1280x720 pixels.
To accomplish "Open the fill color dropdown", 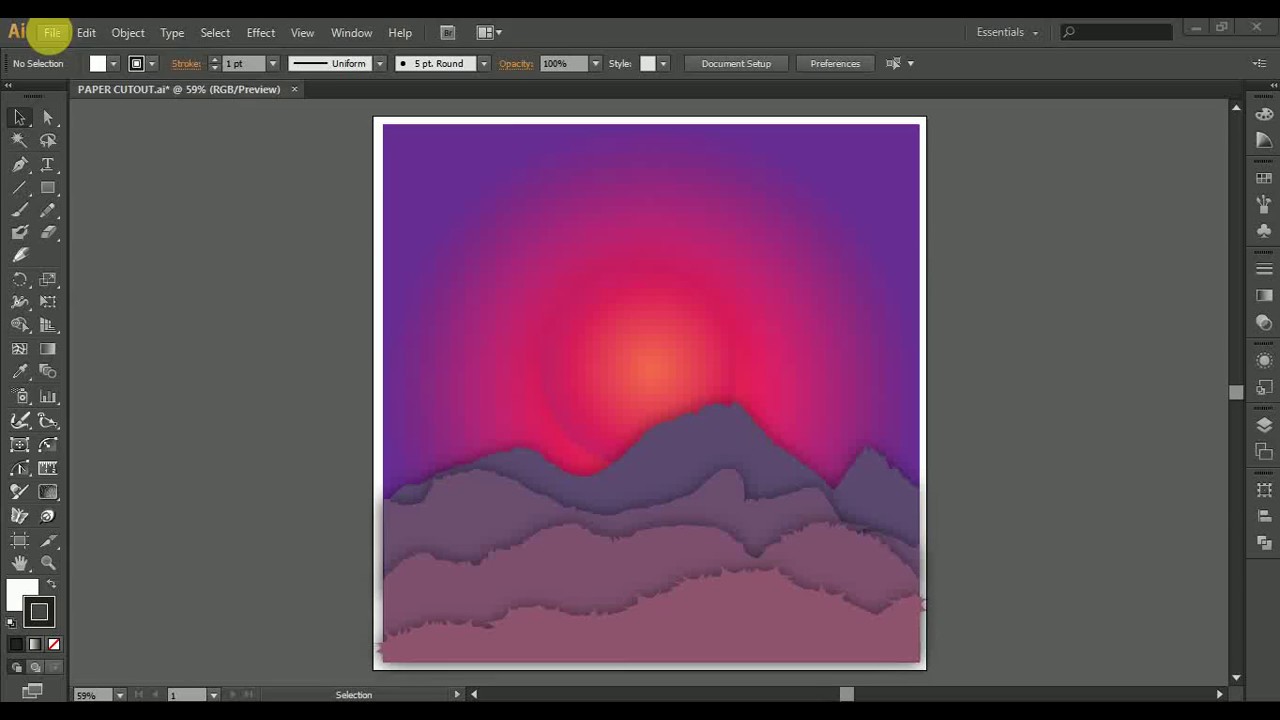I will click(113, 64).
